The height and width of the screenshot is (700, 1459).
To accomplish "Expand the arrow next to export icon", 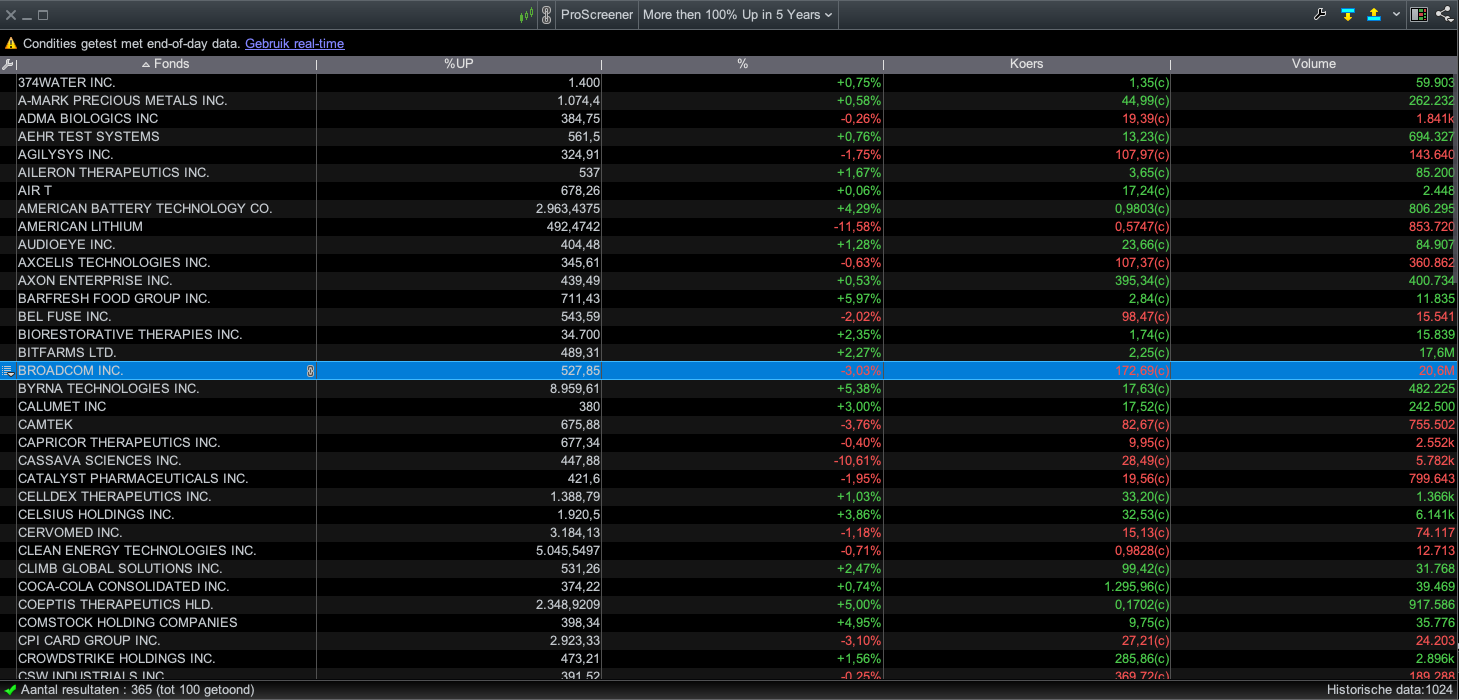I will [x=1396, y=14].
